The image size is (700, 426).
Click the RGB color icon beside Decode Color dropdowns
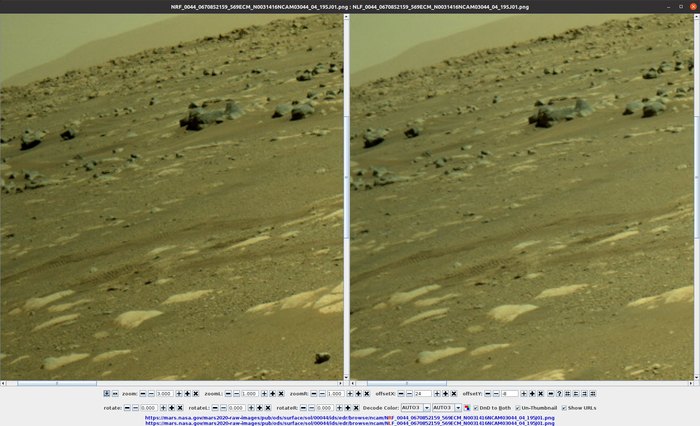click(467, 408)
